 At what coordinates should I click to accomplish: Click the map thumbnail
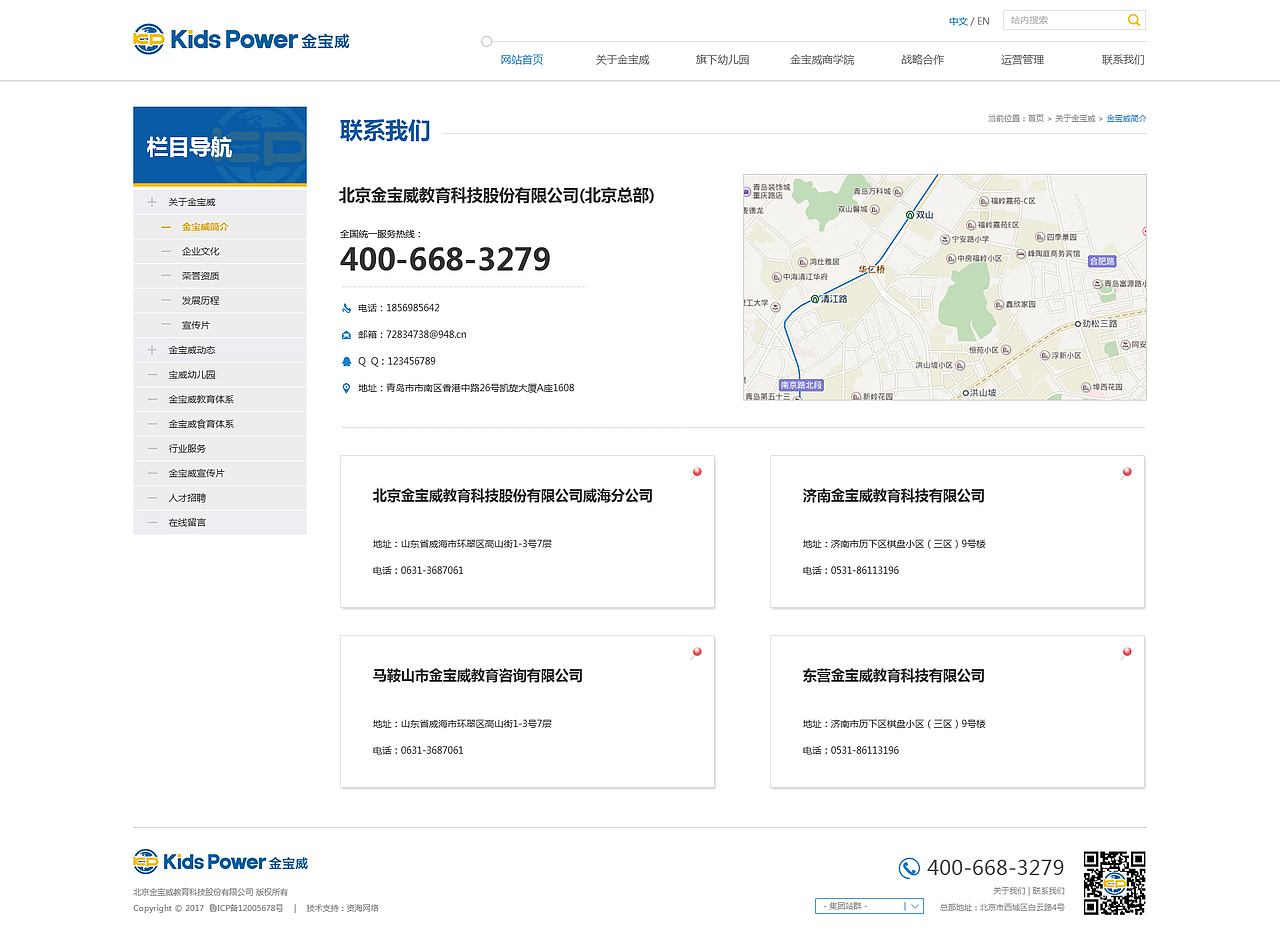point(945,287)
